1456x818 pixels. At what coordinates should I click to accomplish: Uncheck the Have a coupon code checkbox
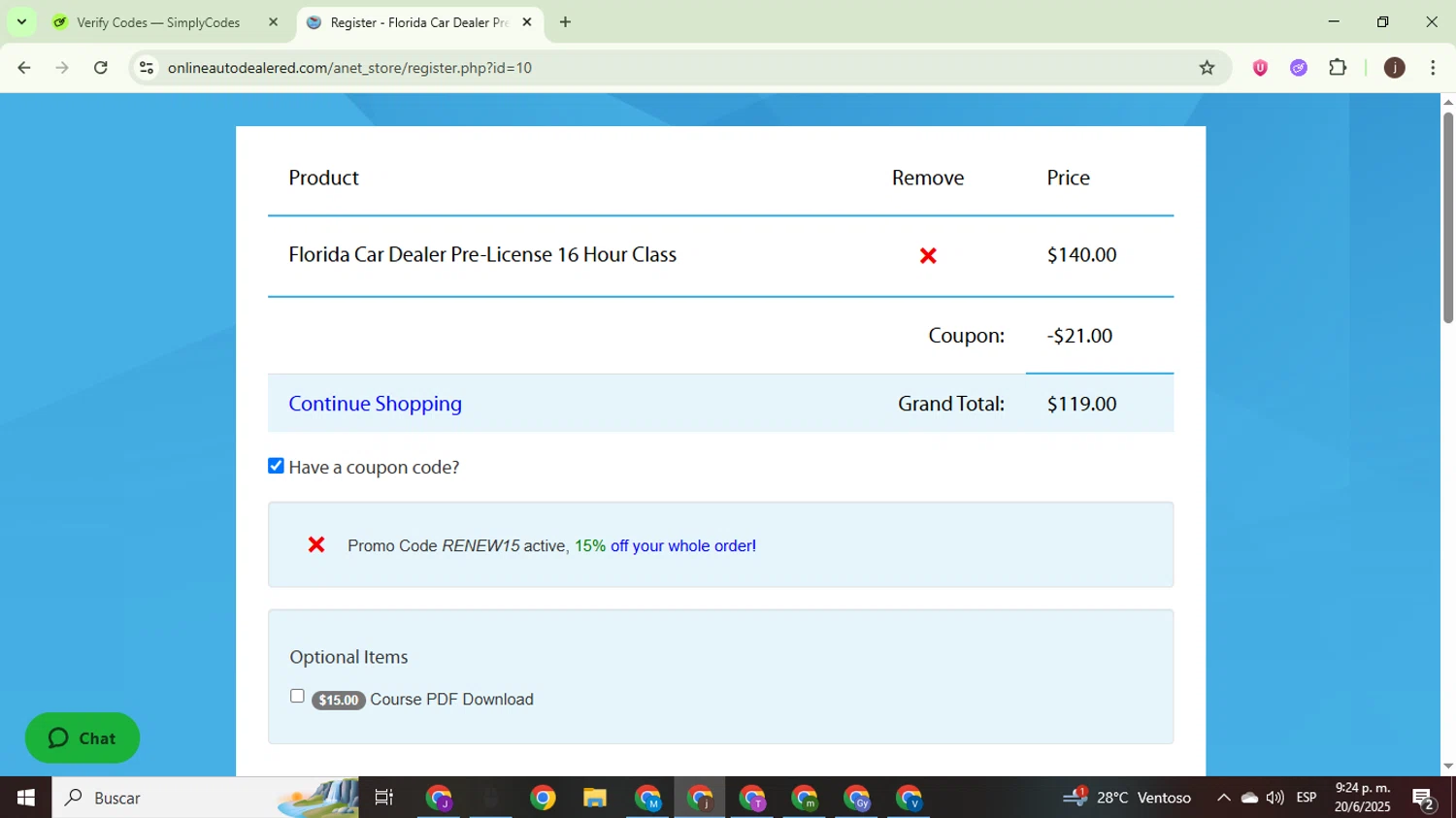coord(277,466)
